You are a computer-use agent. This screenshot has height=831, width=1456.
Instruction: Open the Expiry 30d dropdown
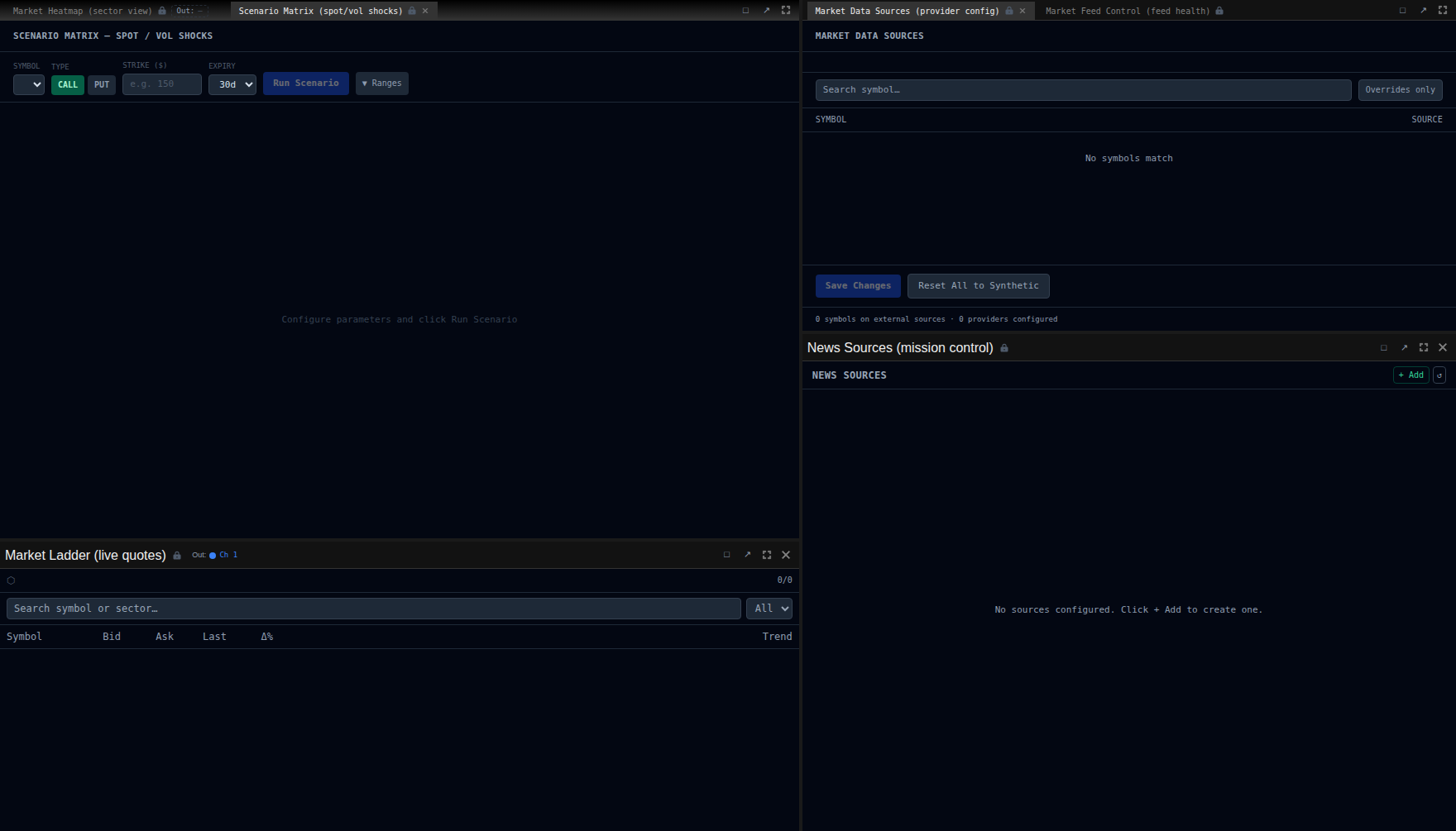point(232,84)
